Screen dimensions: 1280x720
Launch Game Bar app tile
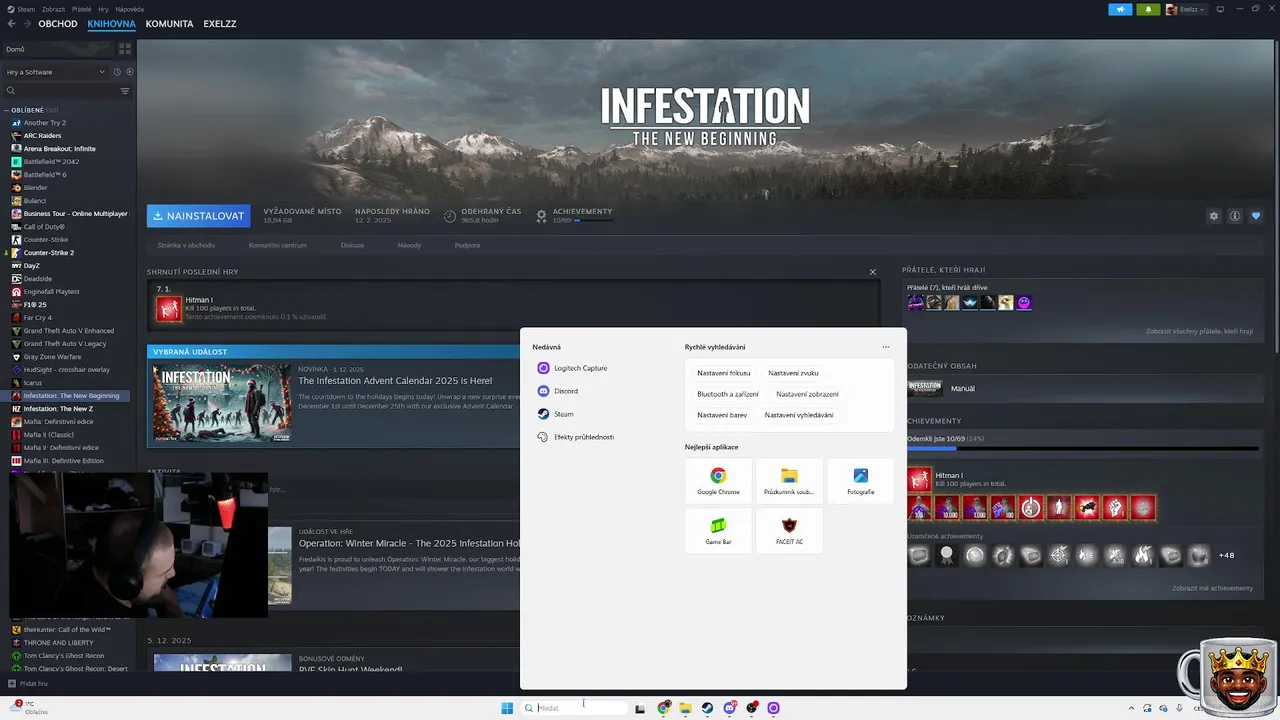tap(718, 530)
